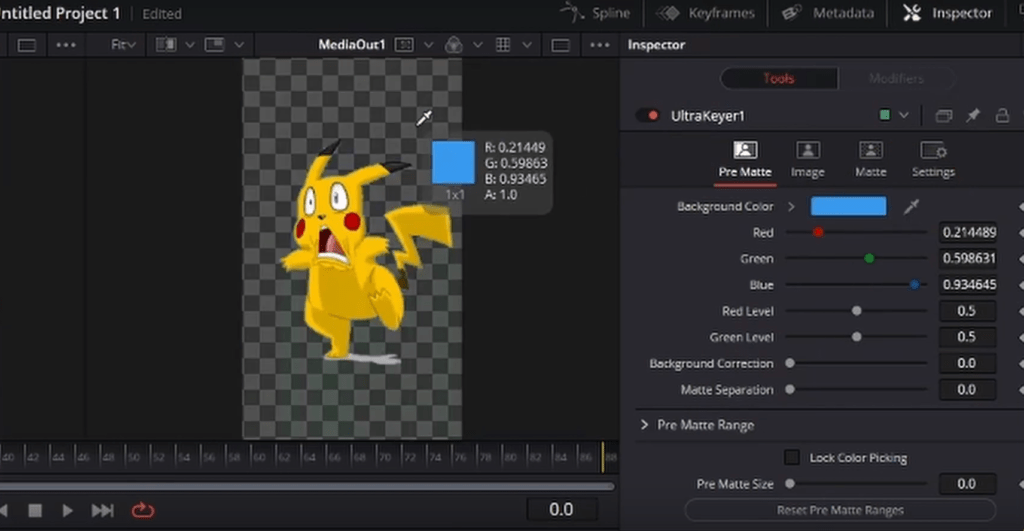The image size is (1024, 531).
Task: Click the Background Correction value field
Action: (968, 363)
